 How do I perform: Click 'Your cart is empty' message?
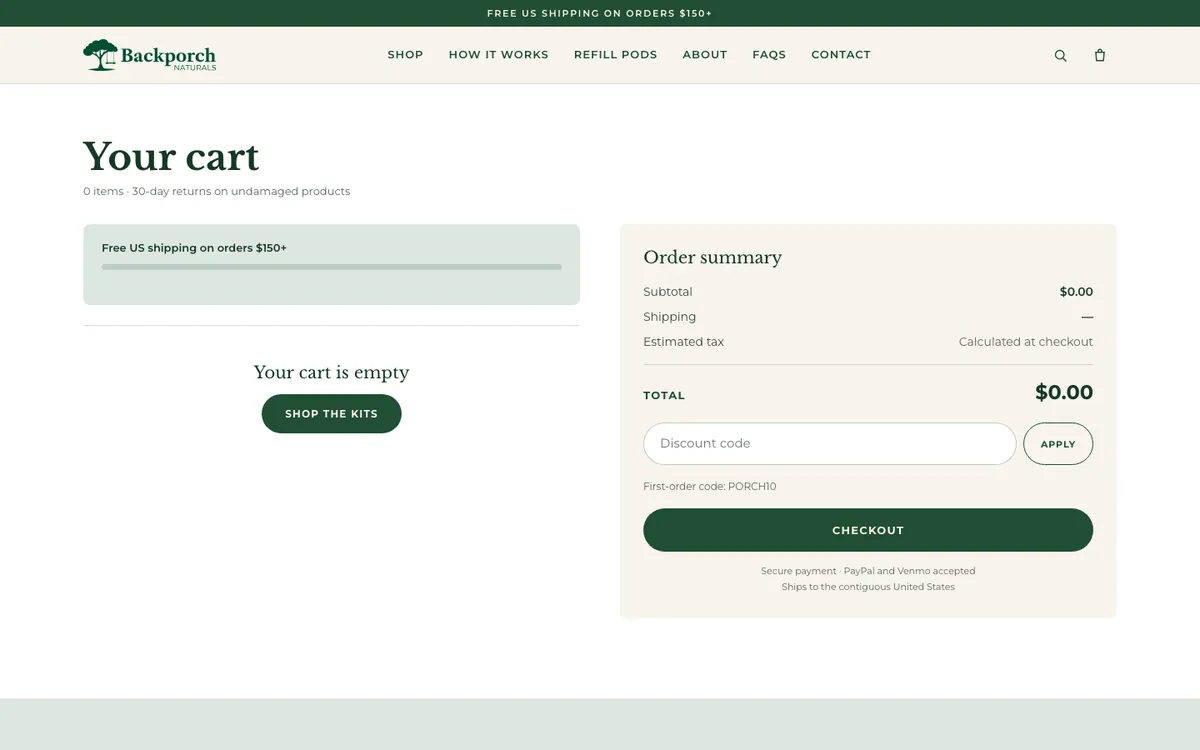[331, 372]
